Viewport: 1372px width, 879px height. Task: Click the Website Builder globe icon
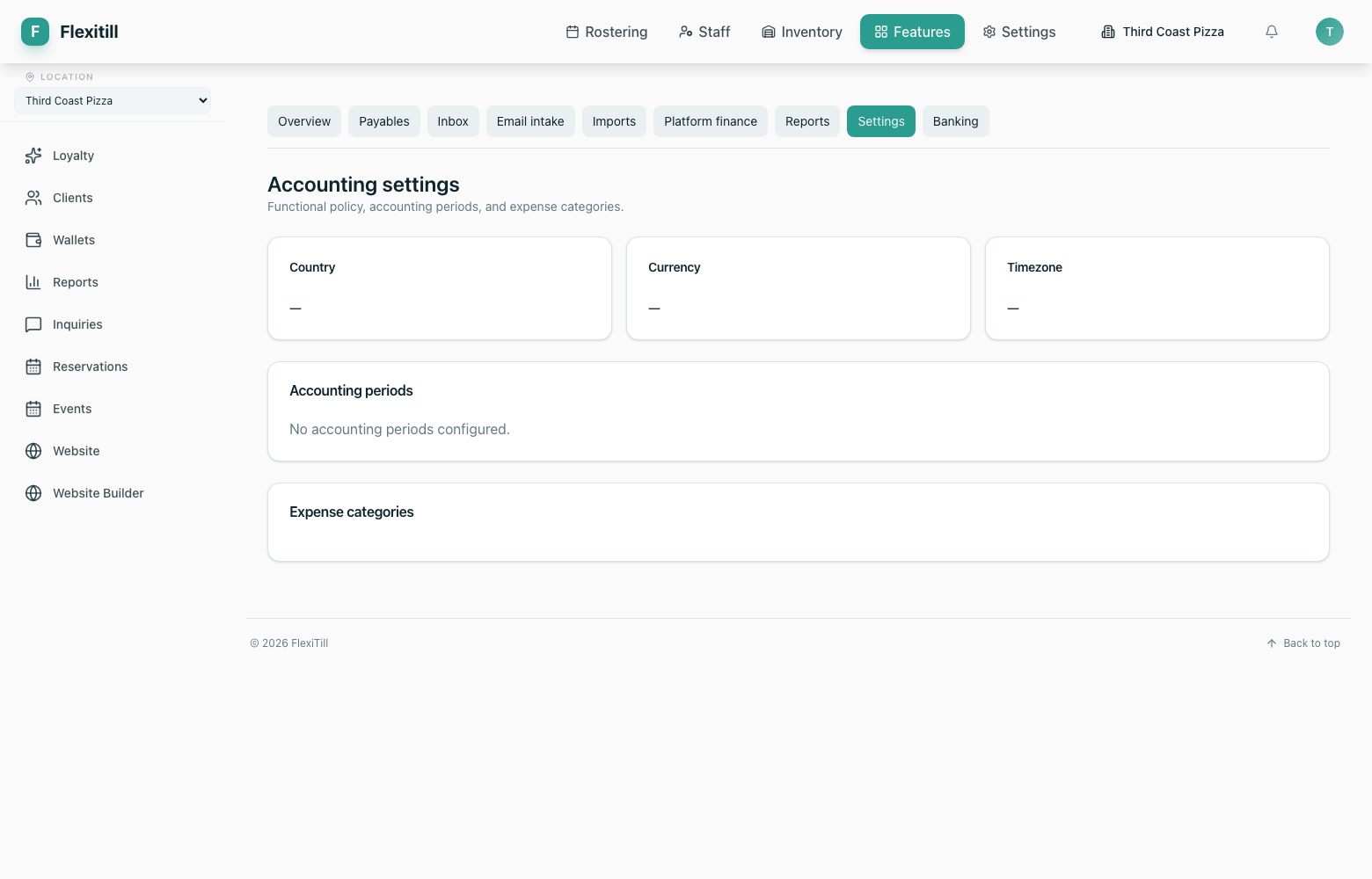click(33, 493)
